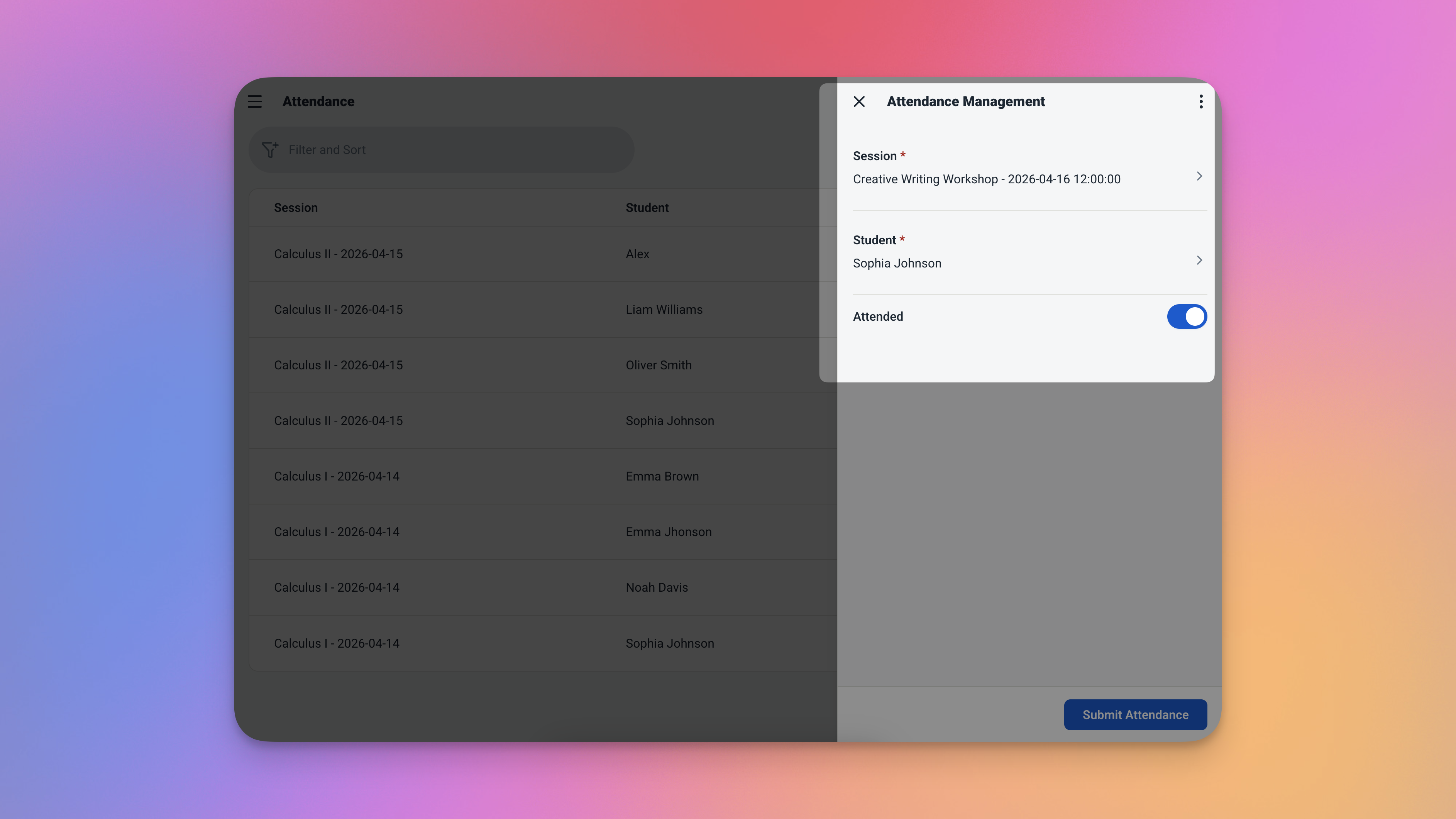Sort by the Session column header
Screen dimensions: 1456x819
tap(296, 207)
